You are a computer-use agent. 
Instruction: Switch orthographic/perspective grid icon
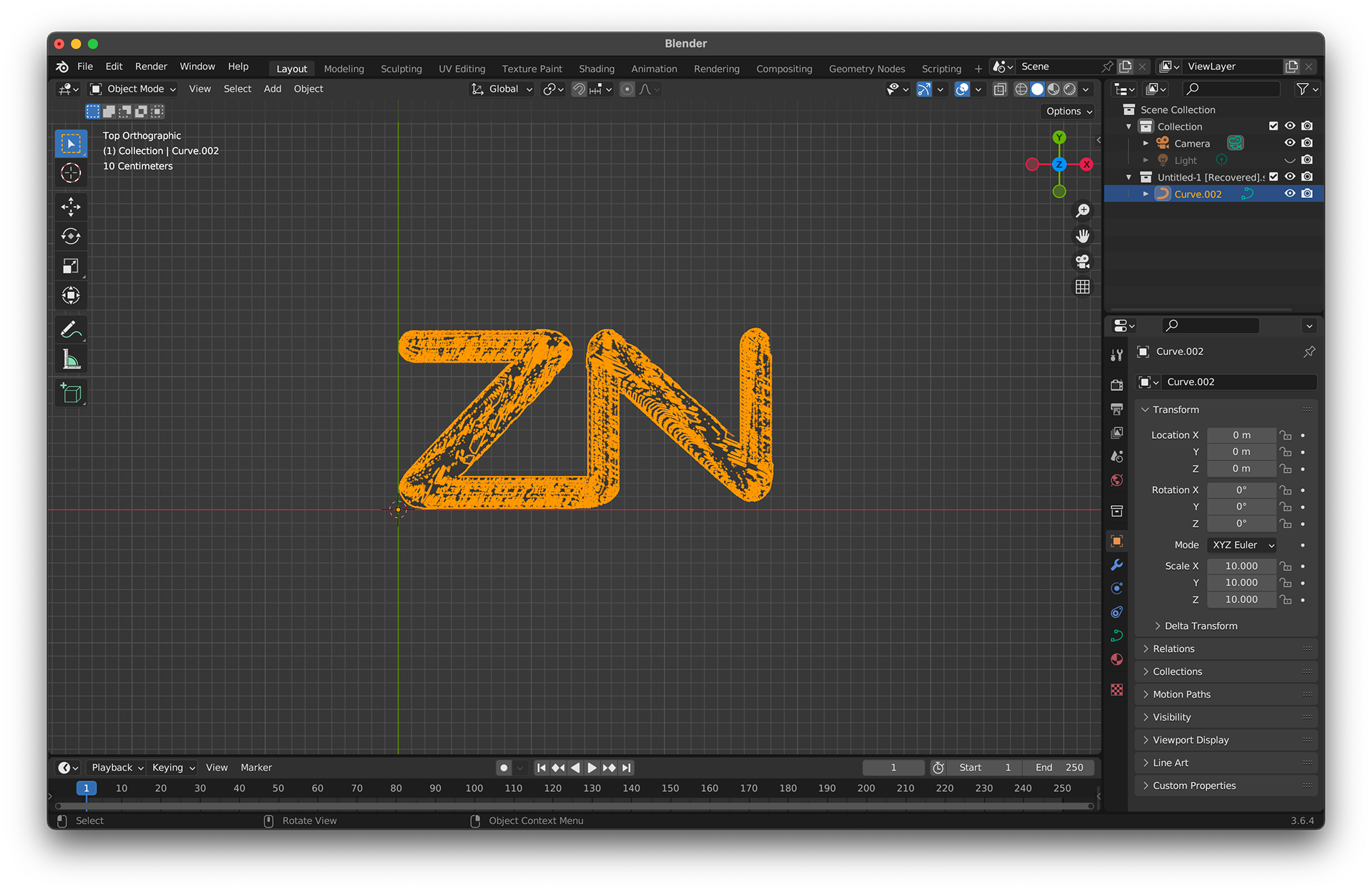click(1083, 287)
